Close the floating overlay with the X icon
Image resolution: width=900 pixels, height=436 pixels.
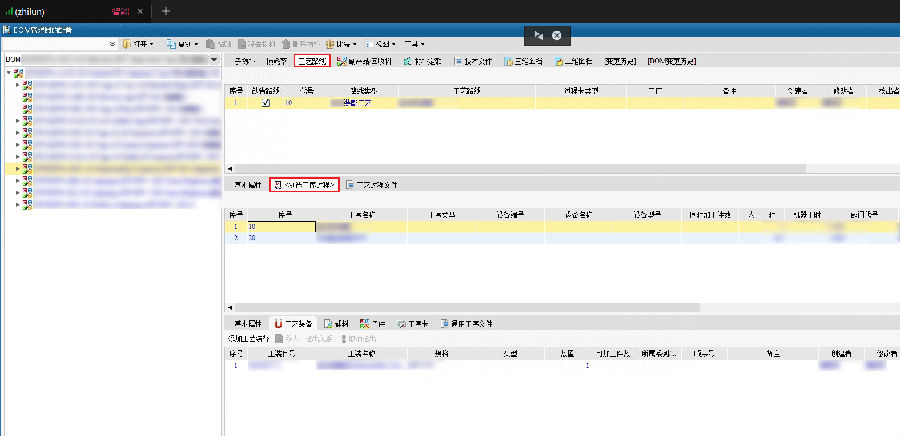coord(556,35)
